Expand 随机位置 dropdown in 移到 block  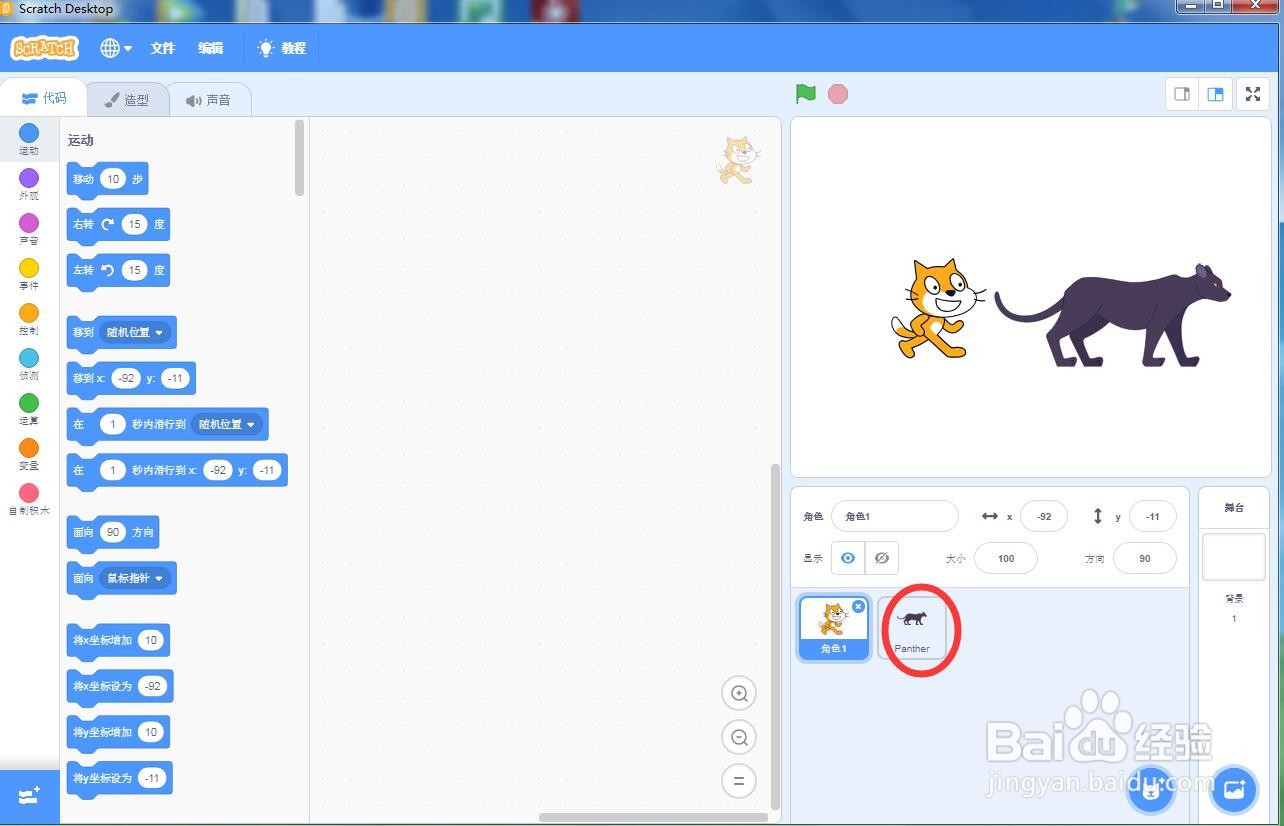click(x=134, y=332)
